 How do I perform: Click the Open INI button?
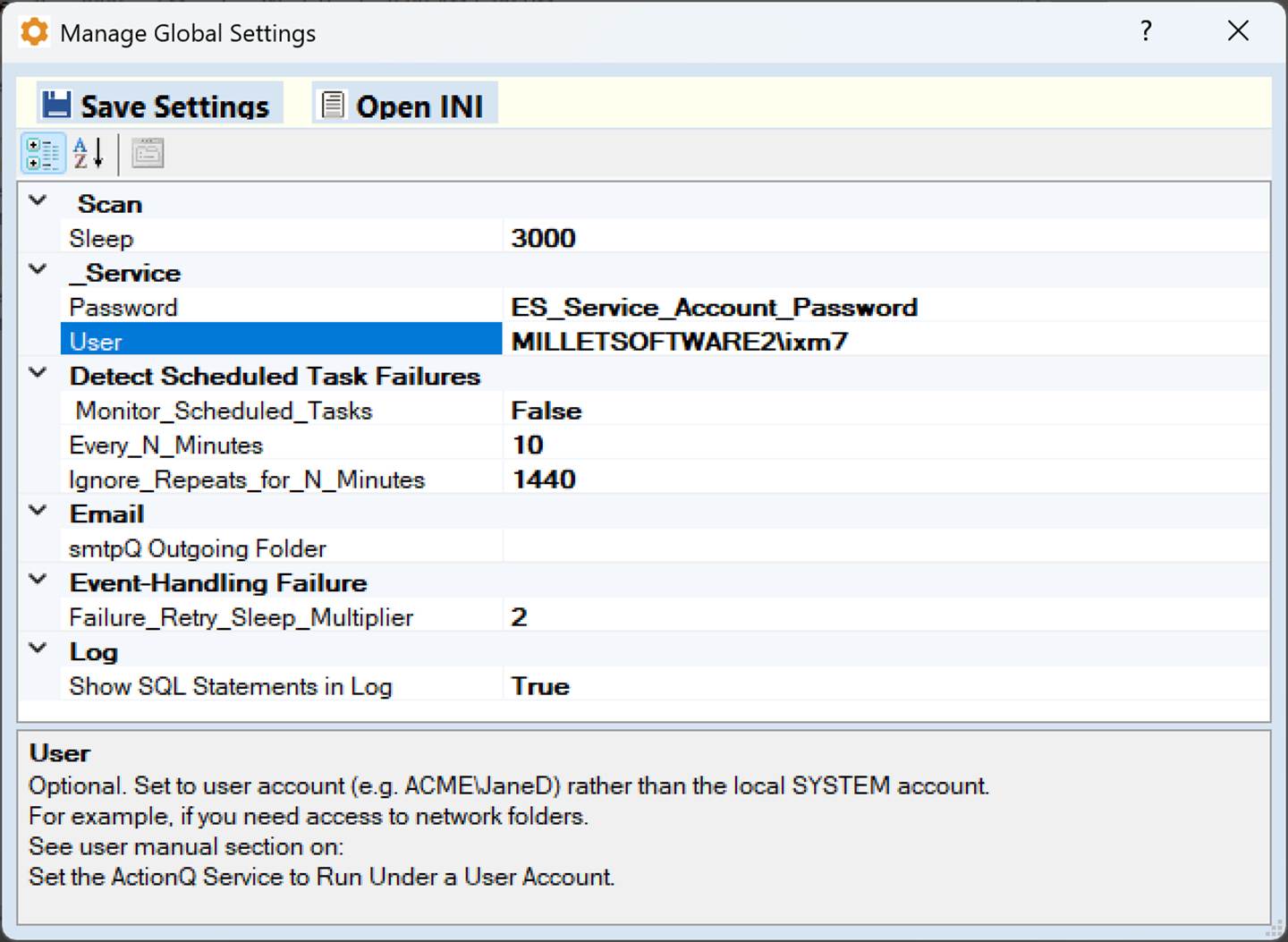click(x=404, y=105)
